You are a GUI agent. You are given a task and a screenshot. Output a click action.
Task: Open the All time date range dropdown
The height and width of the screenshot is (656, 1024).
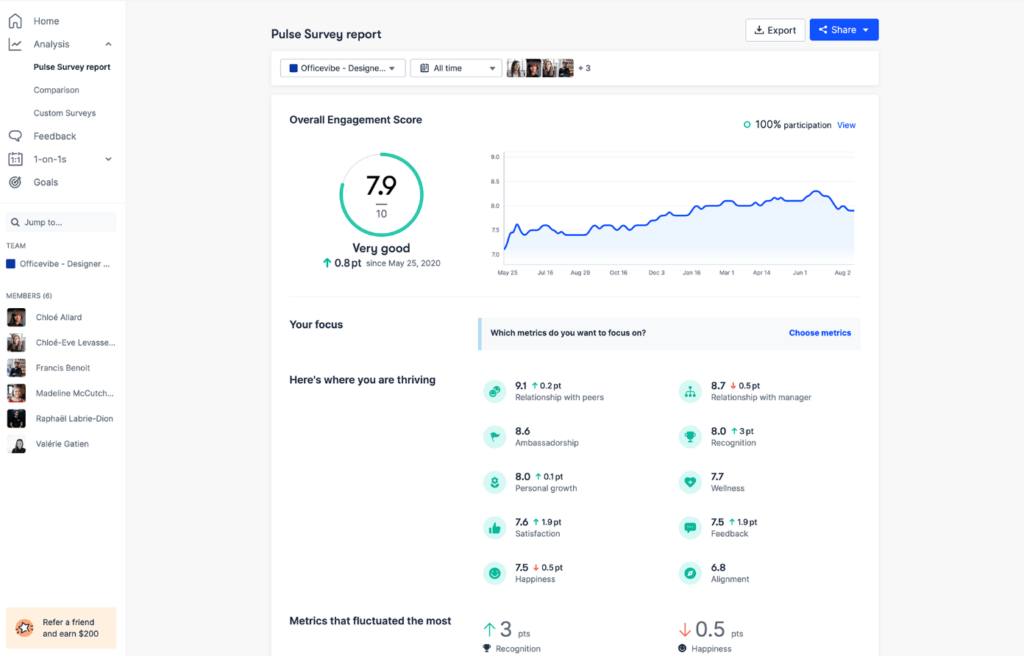click(455, 68)
